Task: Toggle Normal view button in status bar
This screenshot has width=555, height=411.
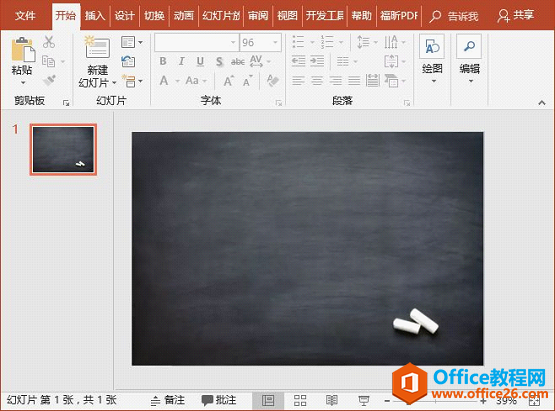Action: pyautogui.click(x=268, y=400)
